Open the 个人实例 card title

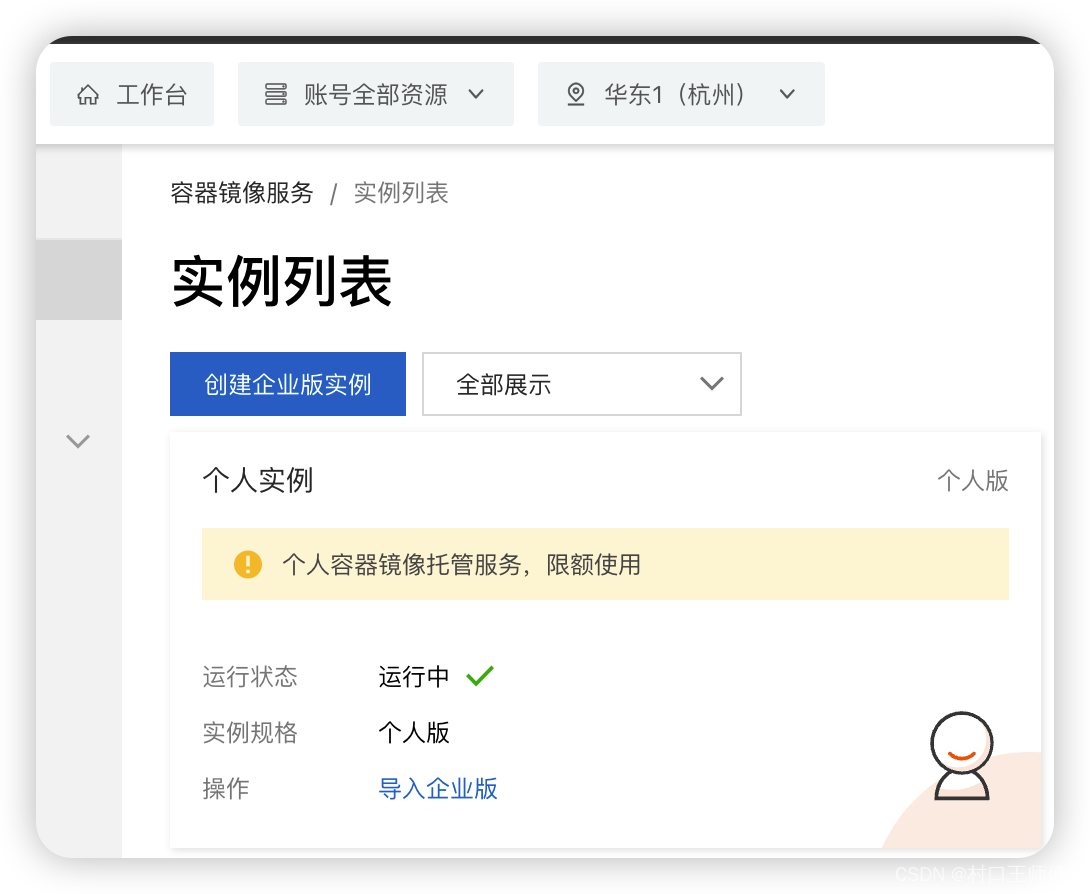pyautogui.click(x=258, y=480)
